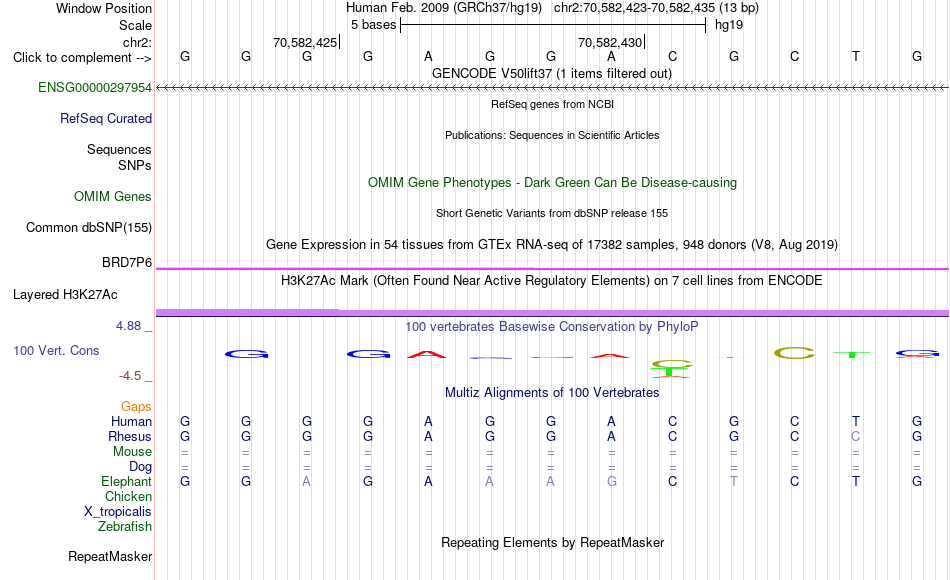The image size is (950, 580).
Task: Open the H3K27Ac Mark track title
Action: tap(552, 281)
